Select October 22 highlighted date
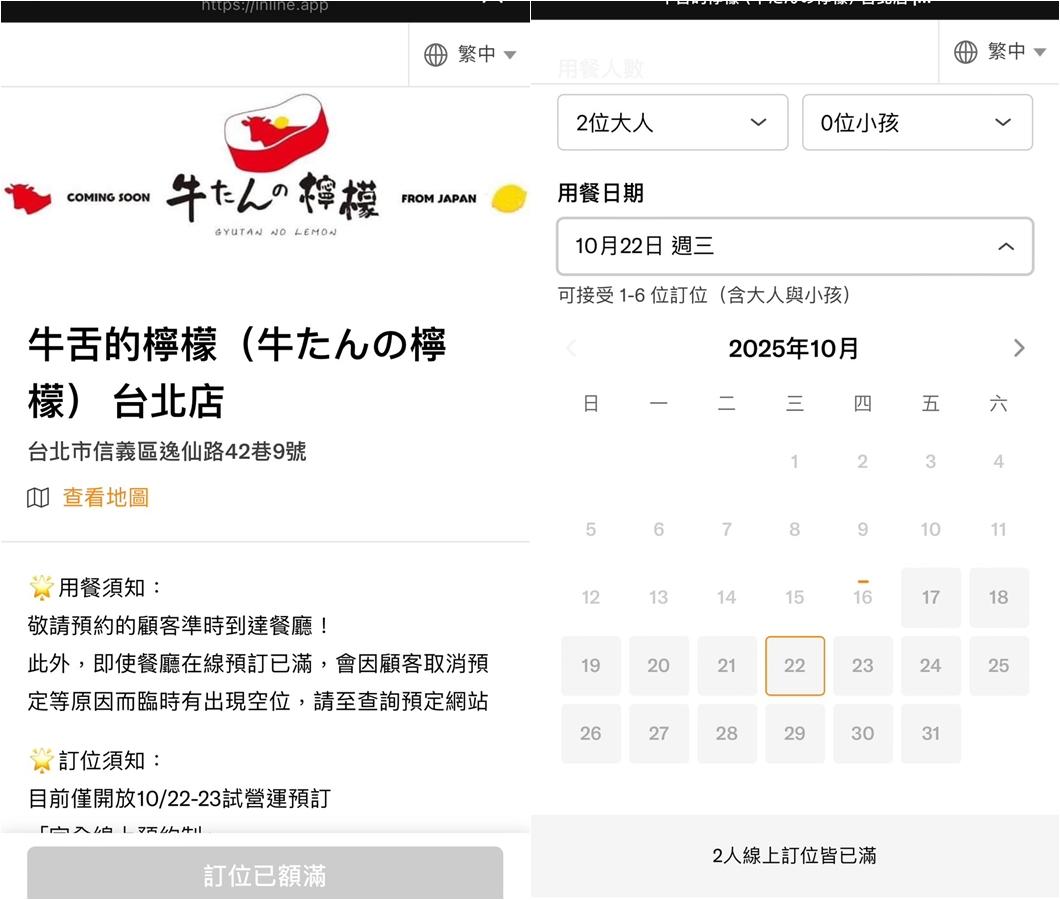The width and height of the screenshot is (1060, 900). coord(795,665)
